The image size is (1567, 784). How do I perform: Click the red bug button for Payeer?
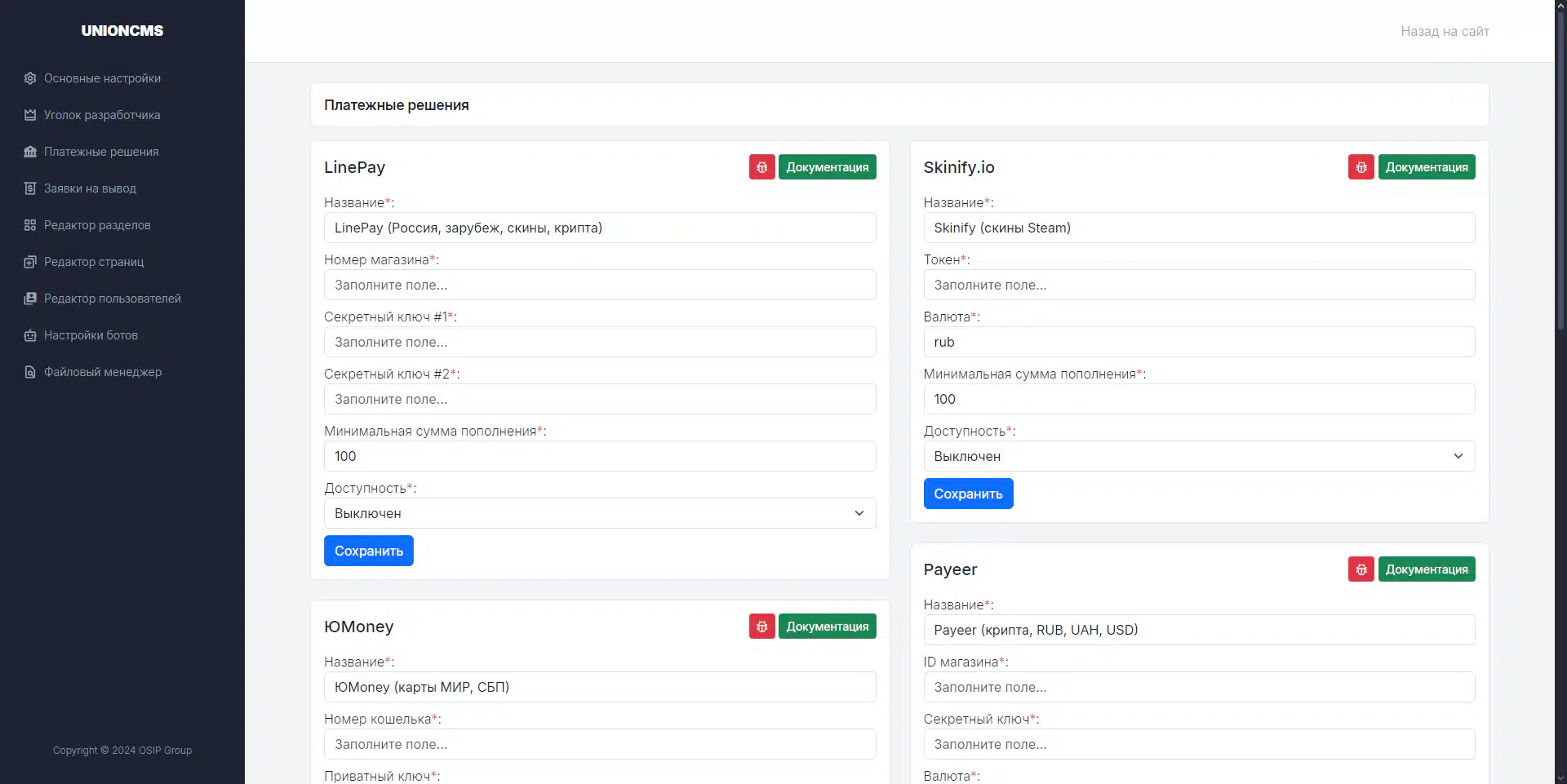[1361, 569]
